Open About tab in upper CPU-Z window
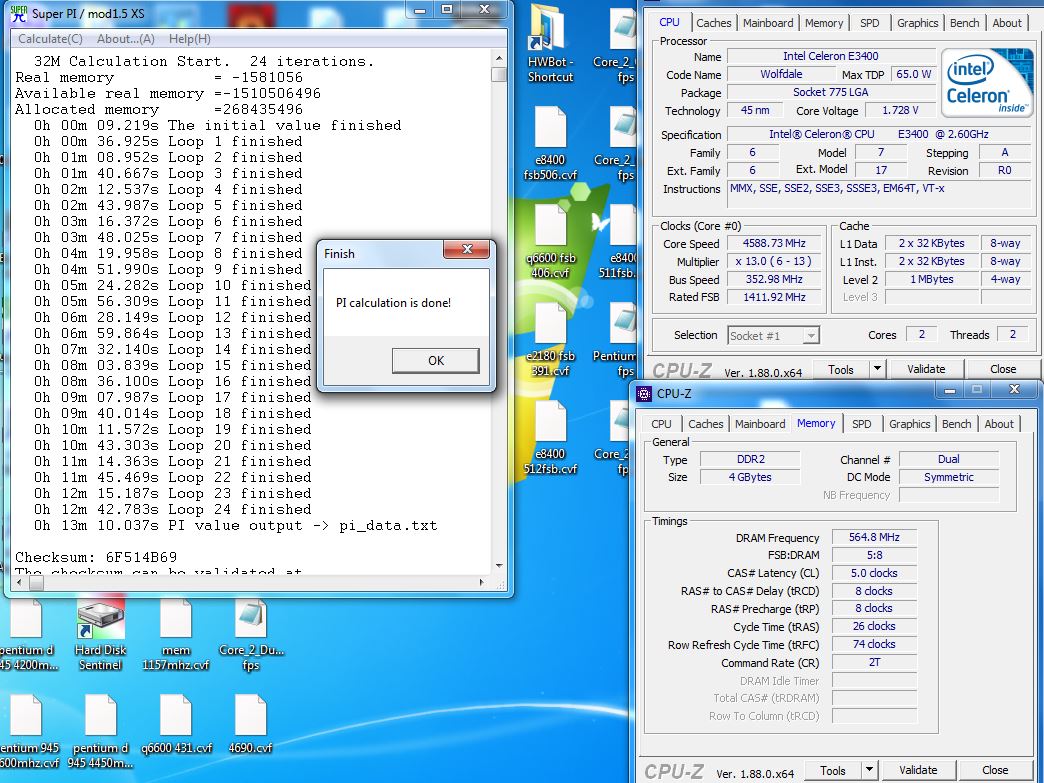 click(x=1007, y=23)
